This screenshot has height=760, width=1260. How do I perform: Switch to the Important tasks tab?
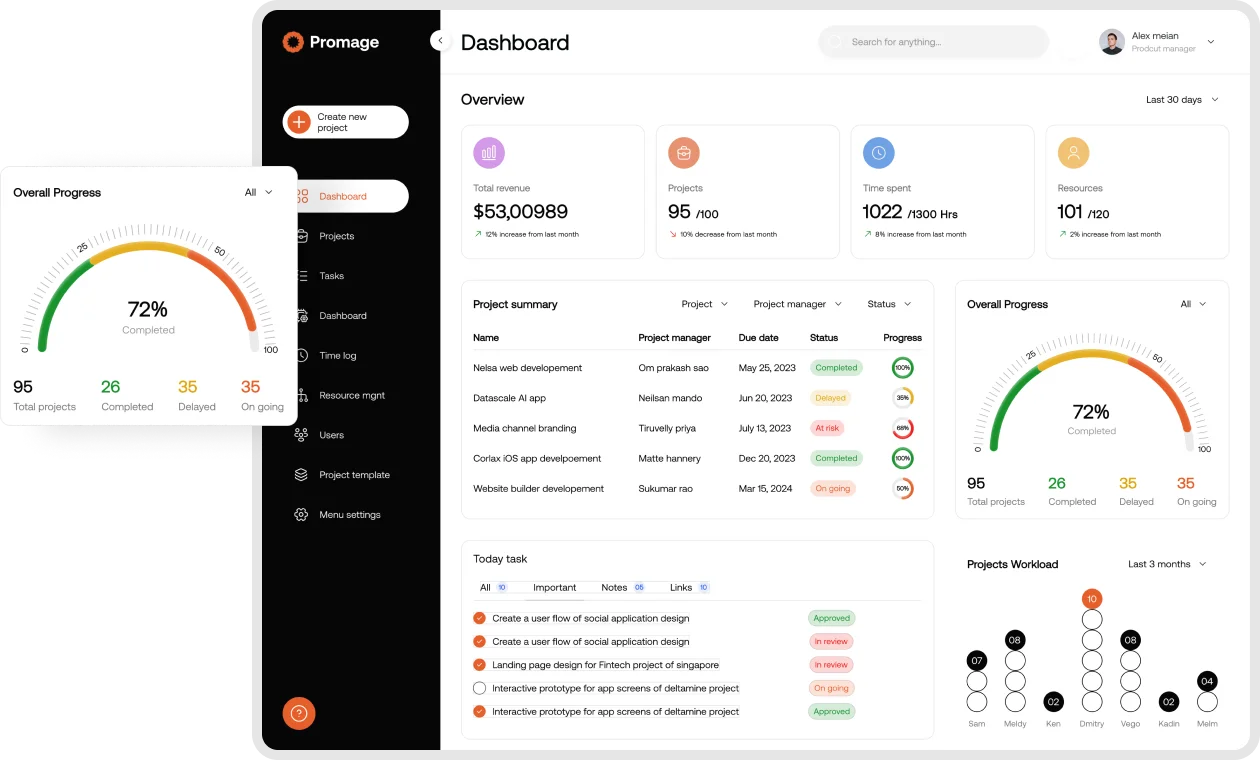pyautogui.click(x=554, y=587)
